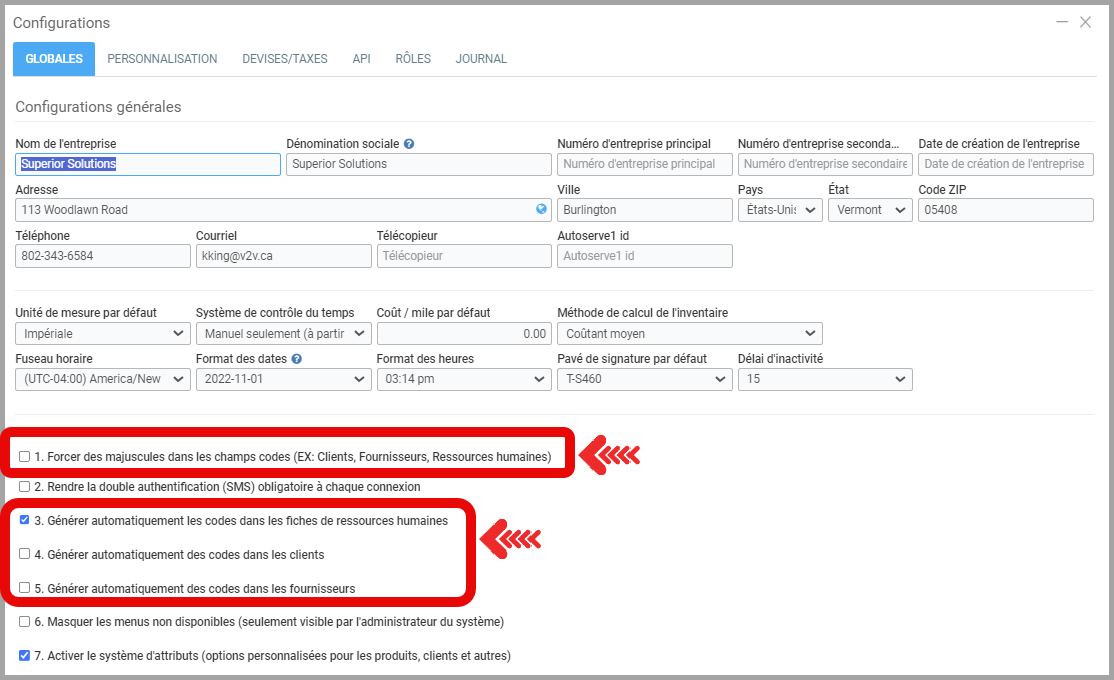Click the globe icon in the Adresse field
Screen dimensions: 1114x680
[x=542, y=209]
